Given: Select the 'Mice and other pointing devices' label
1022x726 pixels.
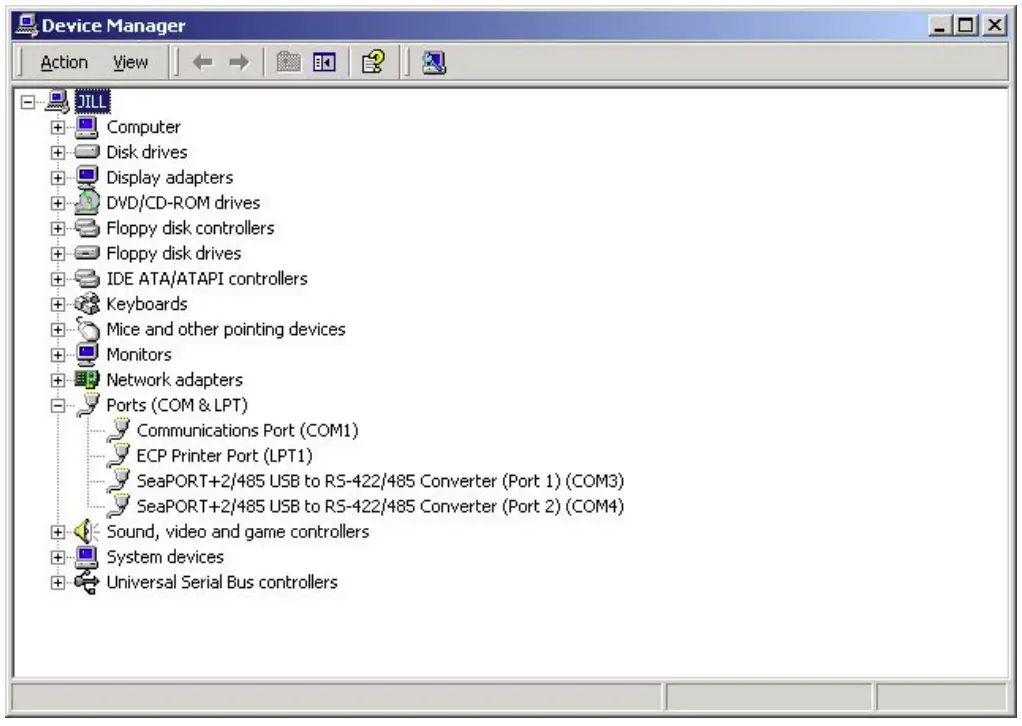Looking at the screenshot, I should click(226, 330).
